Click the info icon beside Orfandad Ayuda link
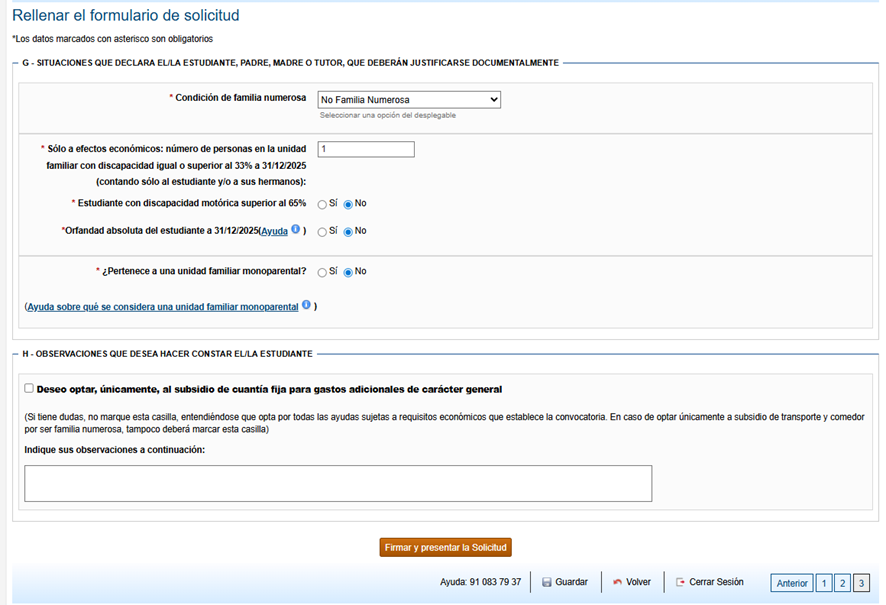The height and width of the screenshot is (605, 886). tap(296, 229)
